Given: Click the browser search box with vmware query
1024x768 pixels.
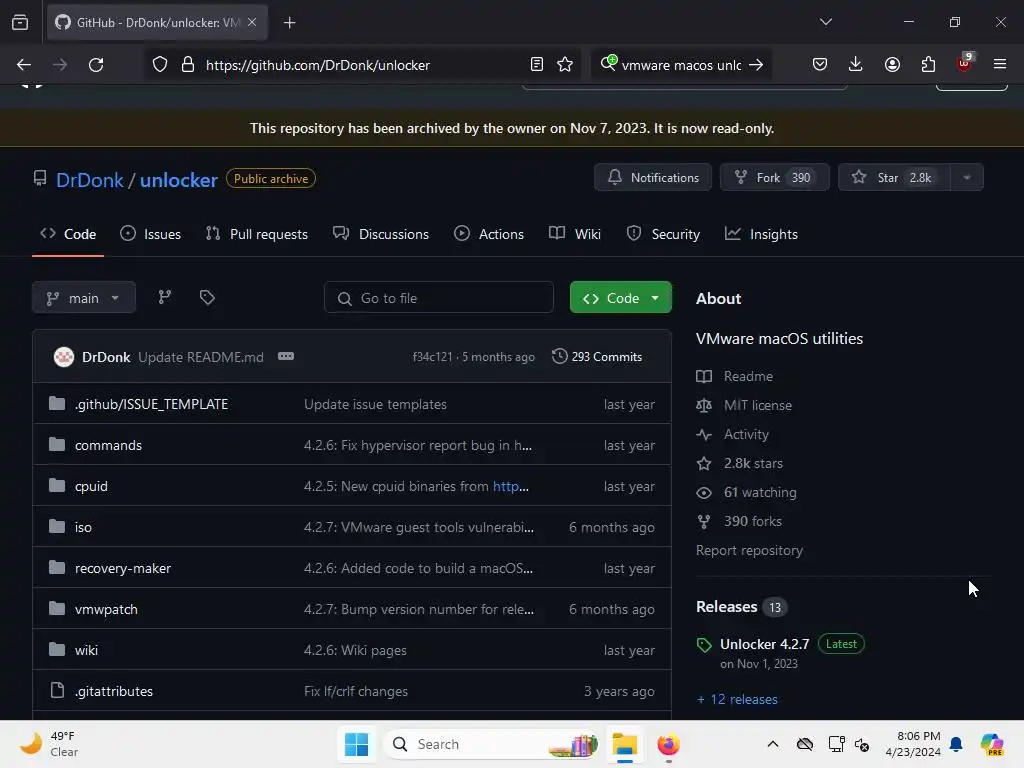Looking at the screenshot, I should (681, 65).
